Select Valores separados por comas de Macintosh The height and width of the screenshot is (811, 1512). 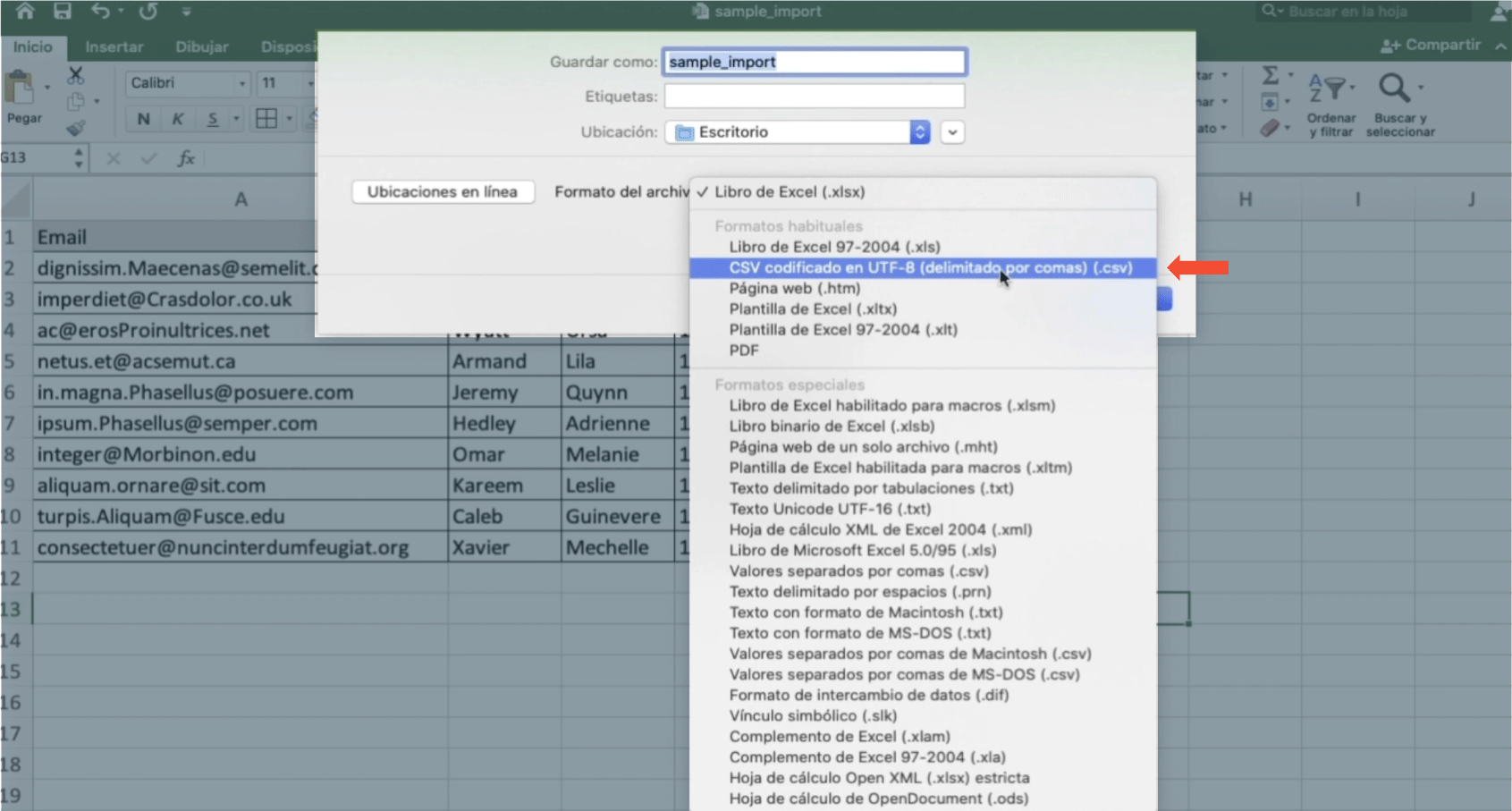coord(923,654)
